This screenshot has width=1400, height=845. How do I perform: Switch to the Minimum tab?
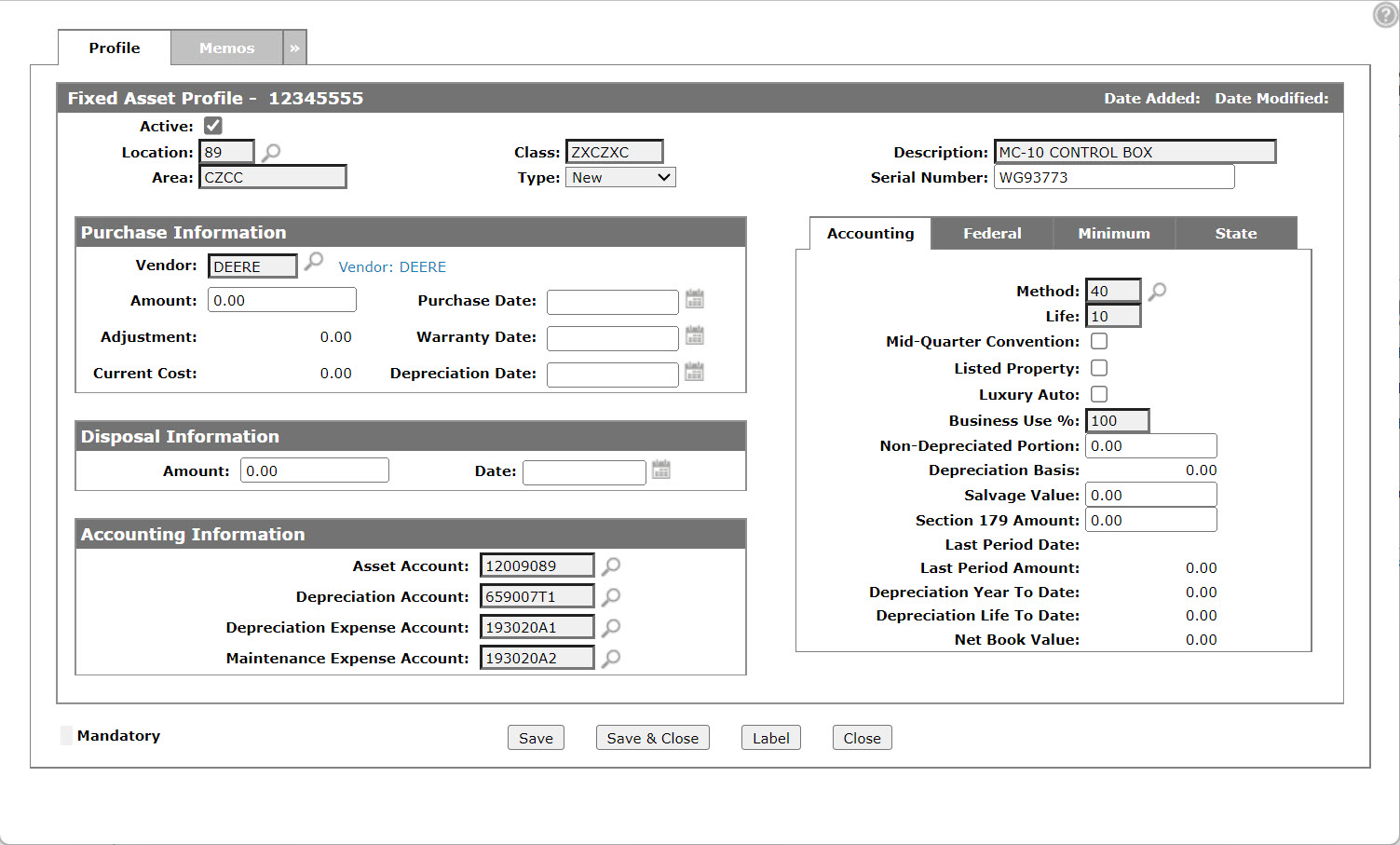(x=1114, y=233)
